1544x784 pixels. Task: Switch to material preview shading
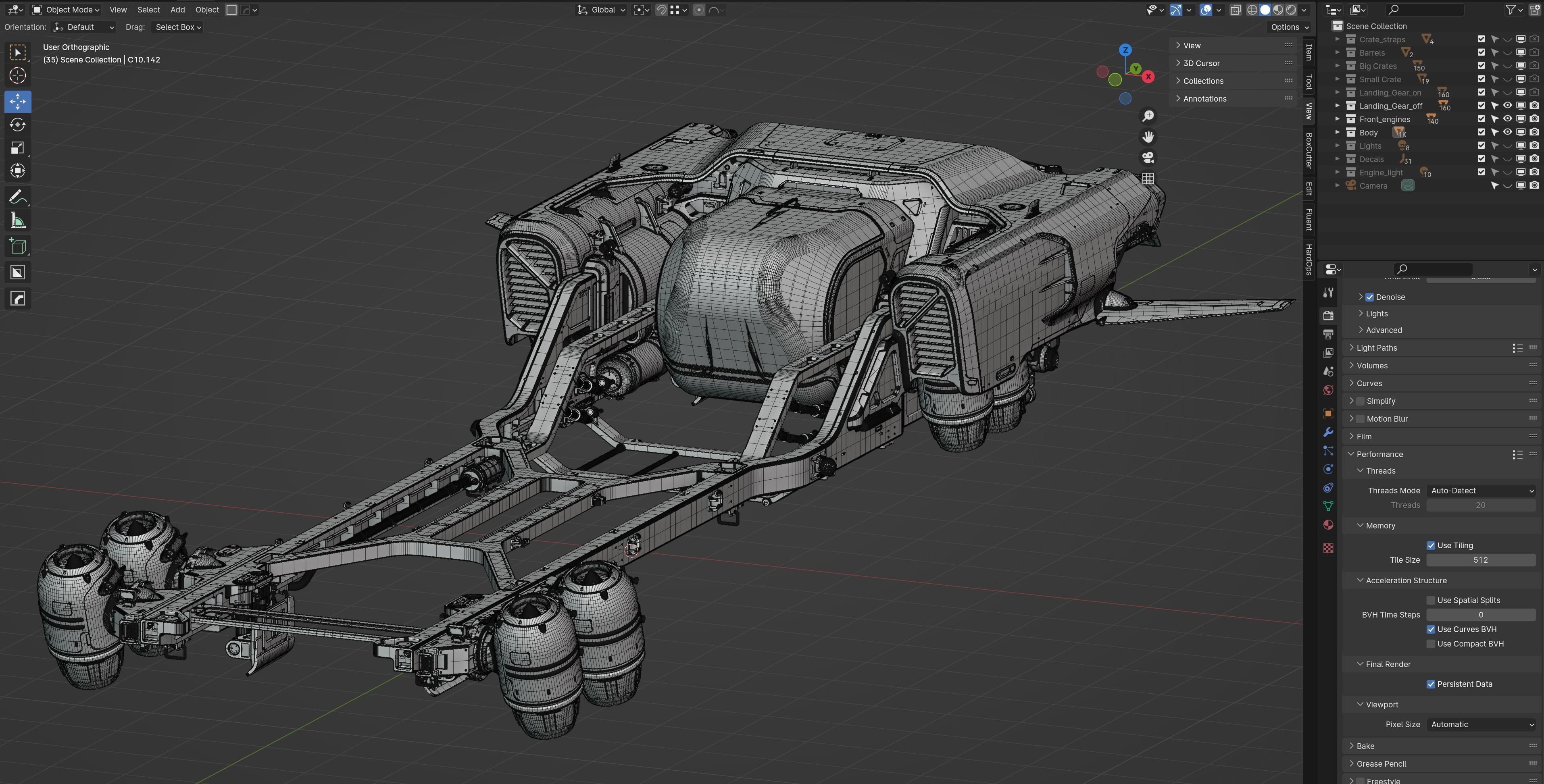pyautogui.click(x=1278, y=10)
